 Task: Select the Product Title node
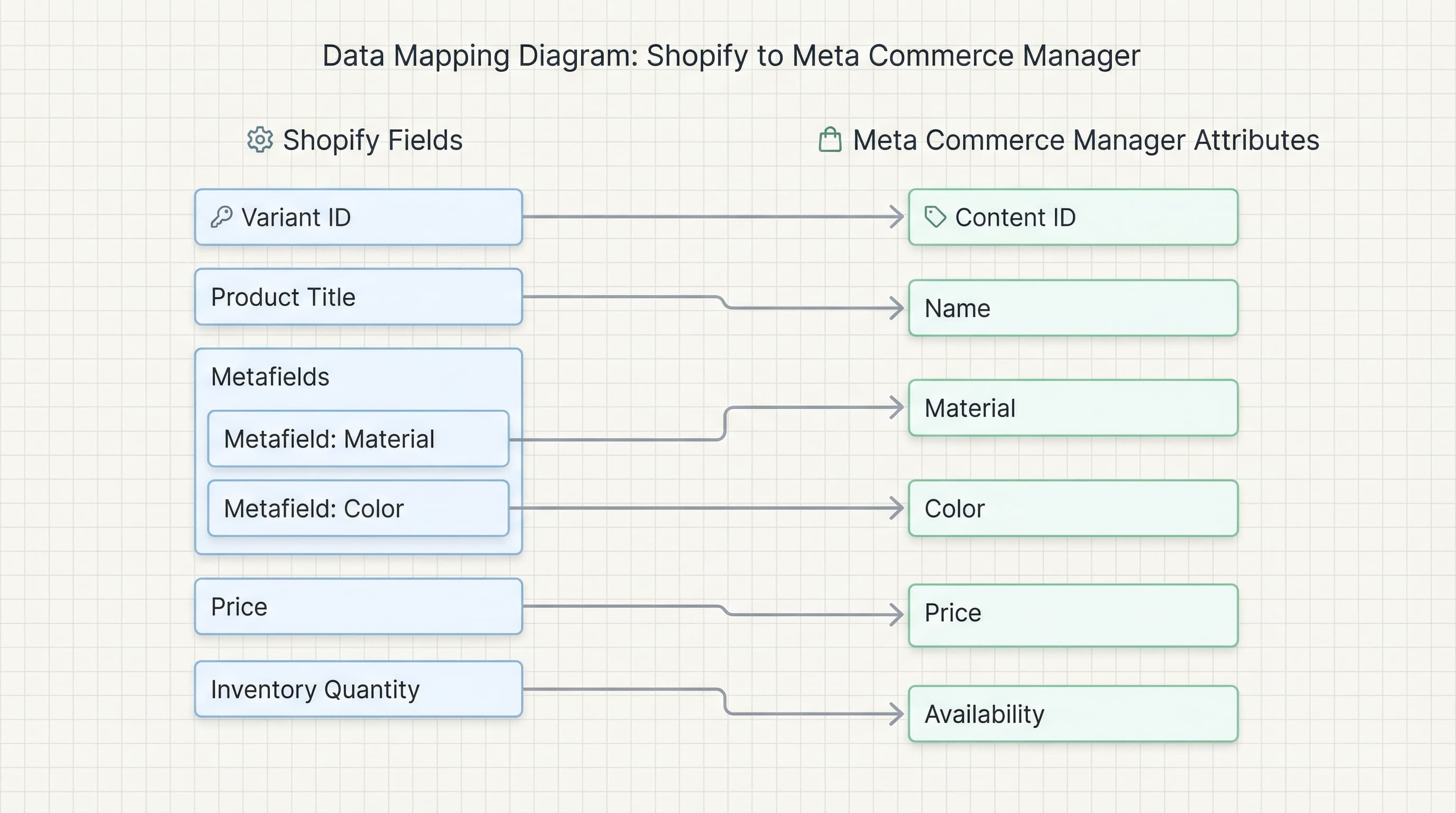358,297
